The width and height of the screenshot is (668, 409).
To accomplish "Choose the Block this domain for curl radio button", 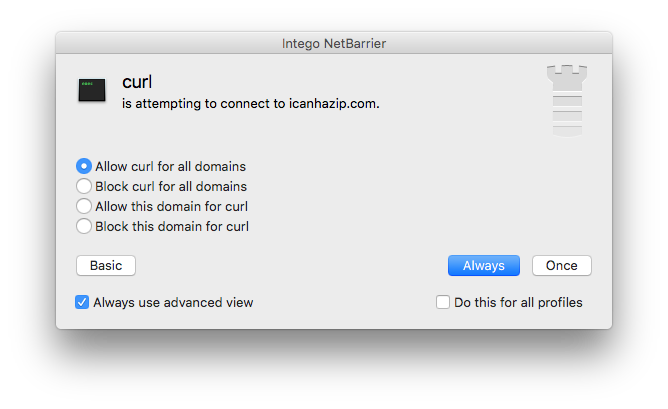I will 84,226.
